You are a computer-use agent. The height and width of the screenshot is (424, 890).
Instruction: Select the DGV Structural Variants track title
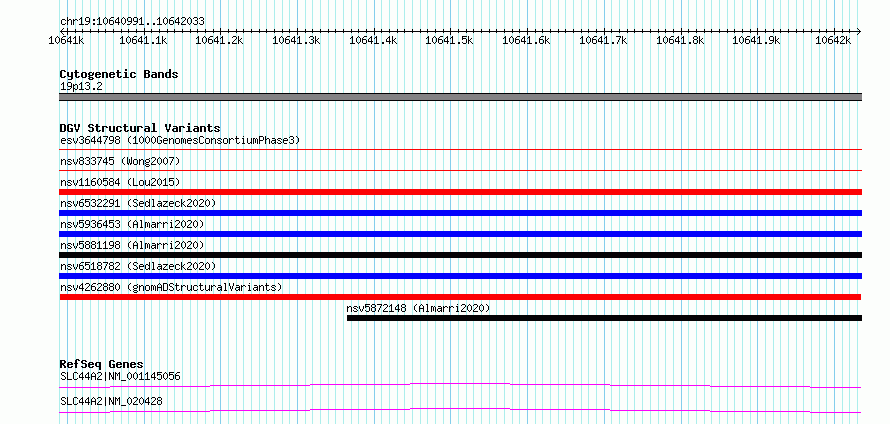(140, 128)
